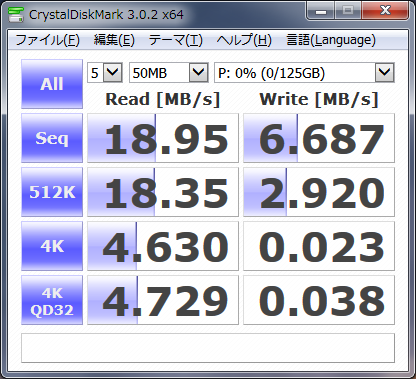The image size is (416, 379).
Task: Select the 4K QD32 read value 4.729
Action: [163, 300]
